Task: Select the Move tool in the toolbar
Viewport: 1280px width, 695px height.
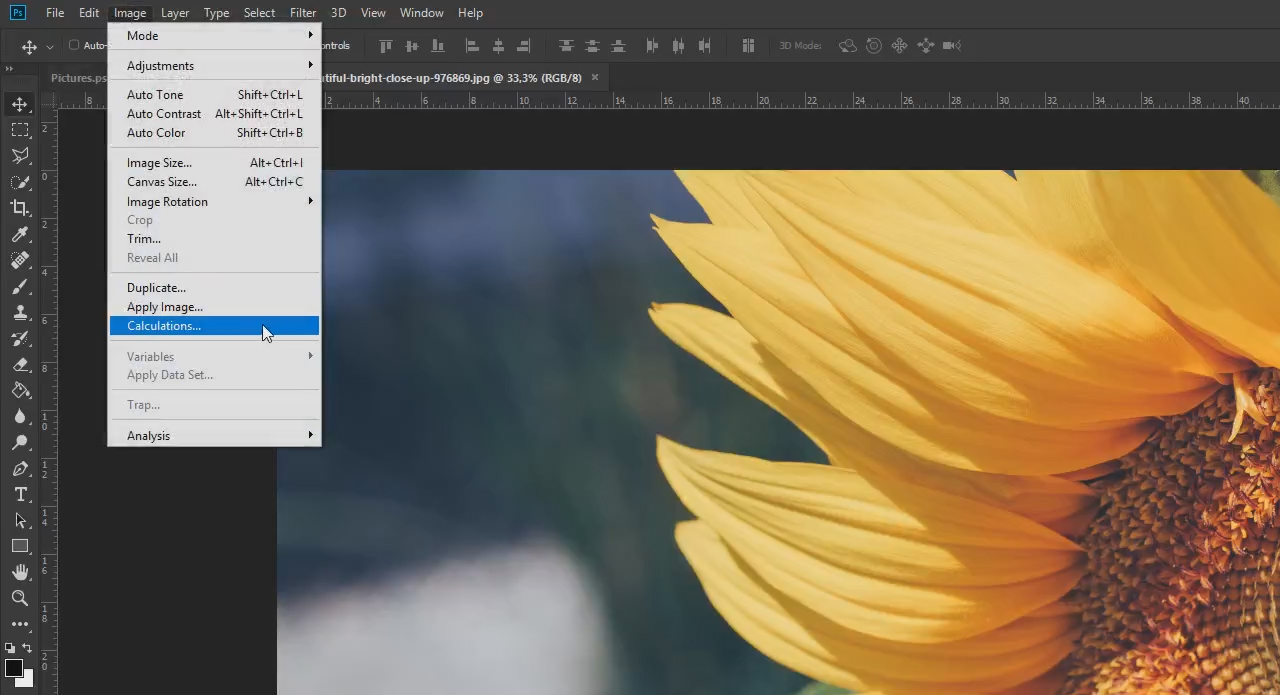Action: click(20, 104)
